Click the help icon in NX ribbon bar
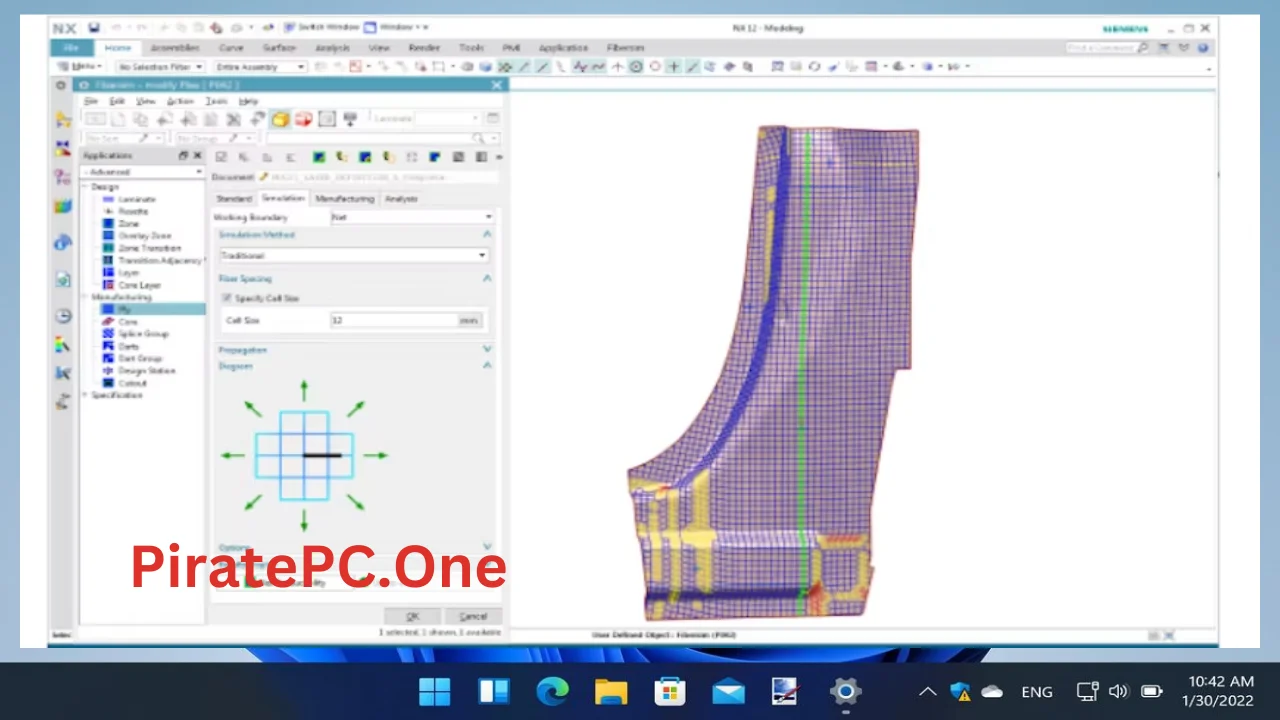The height and width of the screenshot is (720, 1280). point(1203,47)
